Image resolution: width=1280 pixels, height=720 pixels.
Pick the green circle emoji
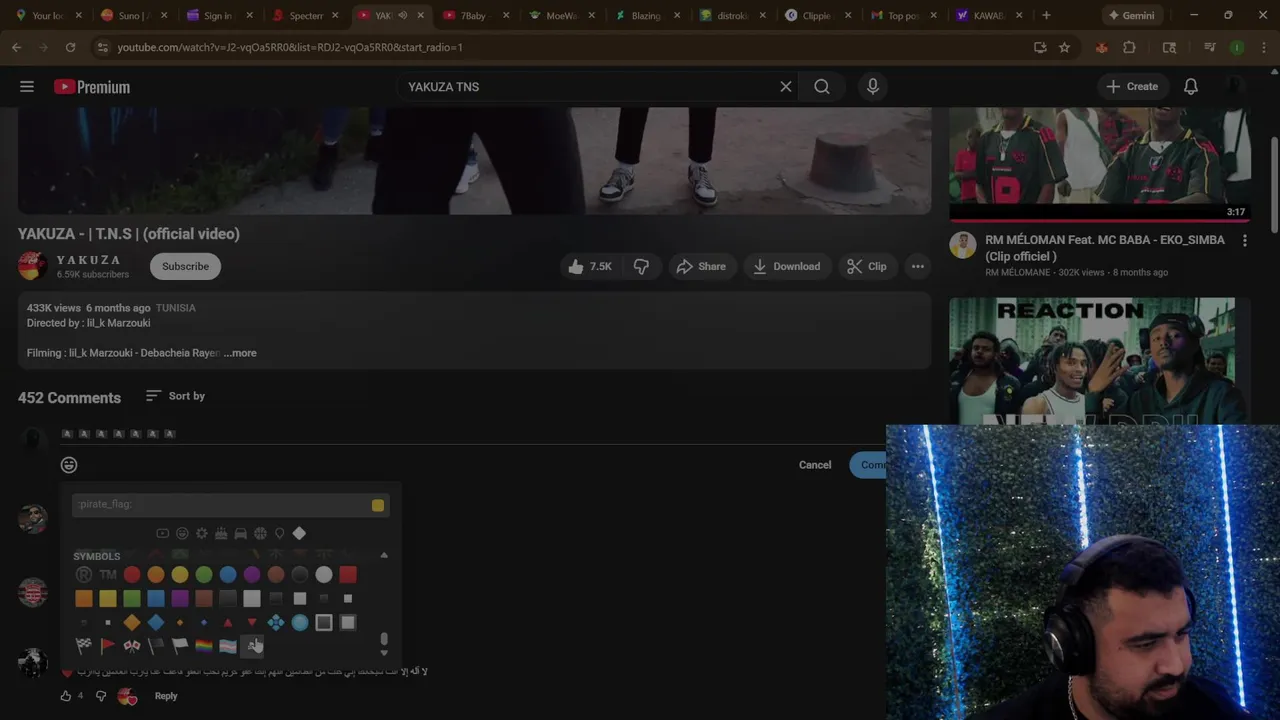pyautogui.click(x=204, y=575)
